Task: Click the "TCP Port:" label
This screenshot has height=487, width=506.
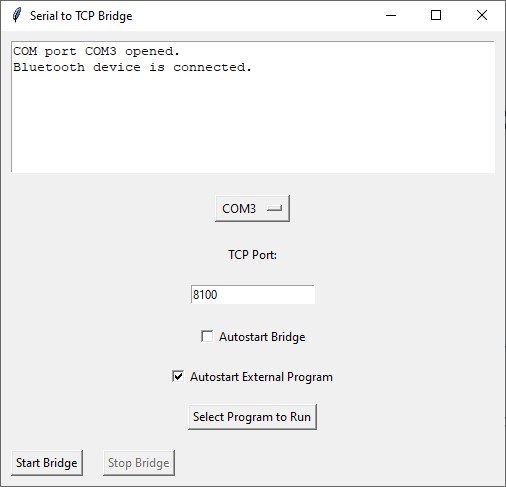Action: 252,255
